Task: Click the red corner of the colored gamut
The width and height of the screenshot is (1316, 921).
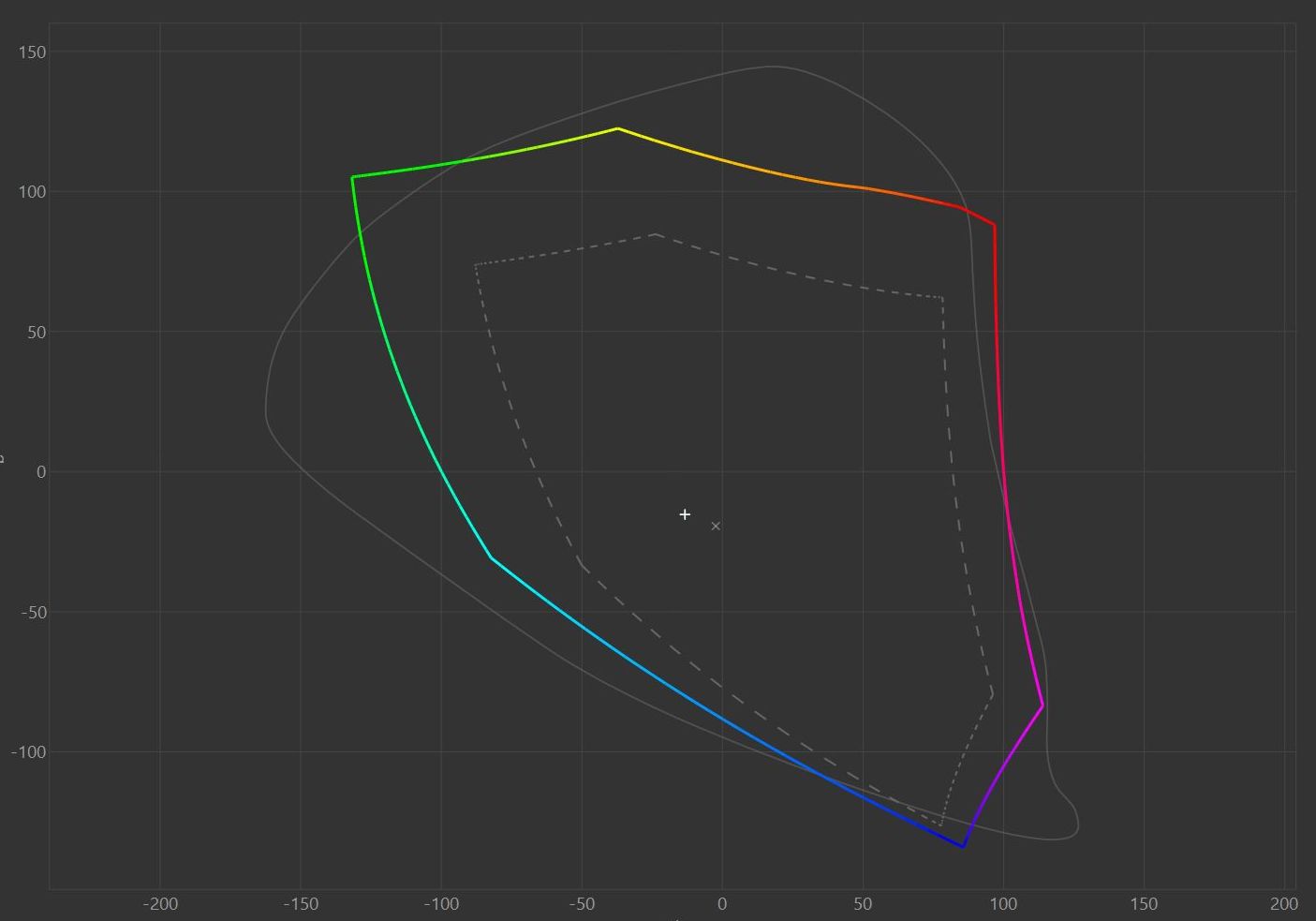Action: 994,225
